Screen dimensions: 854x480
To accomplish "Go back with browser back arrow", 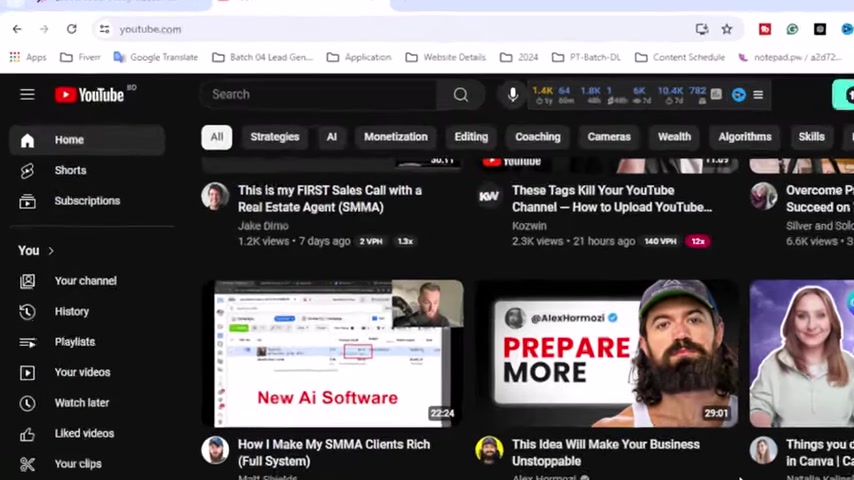I will point(17,29).
